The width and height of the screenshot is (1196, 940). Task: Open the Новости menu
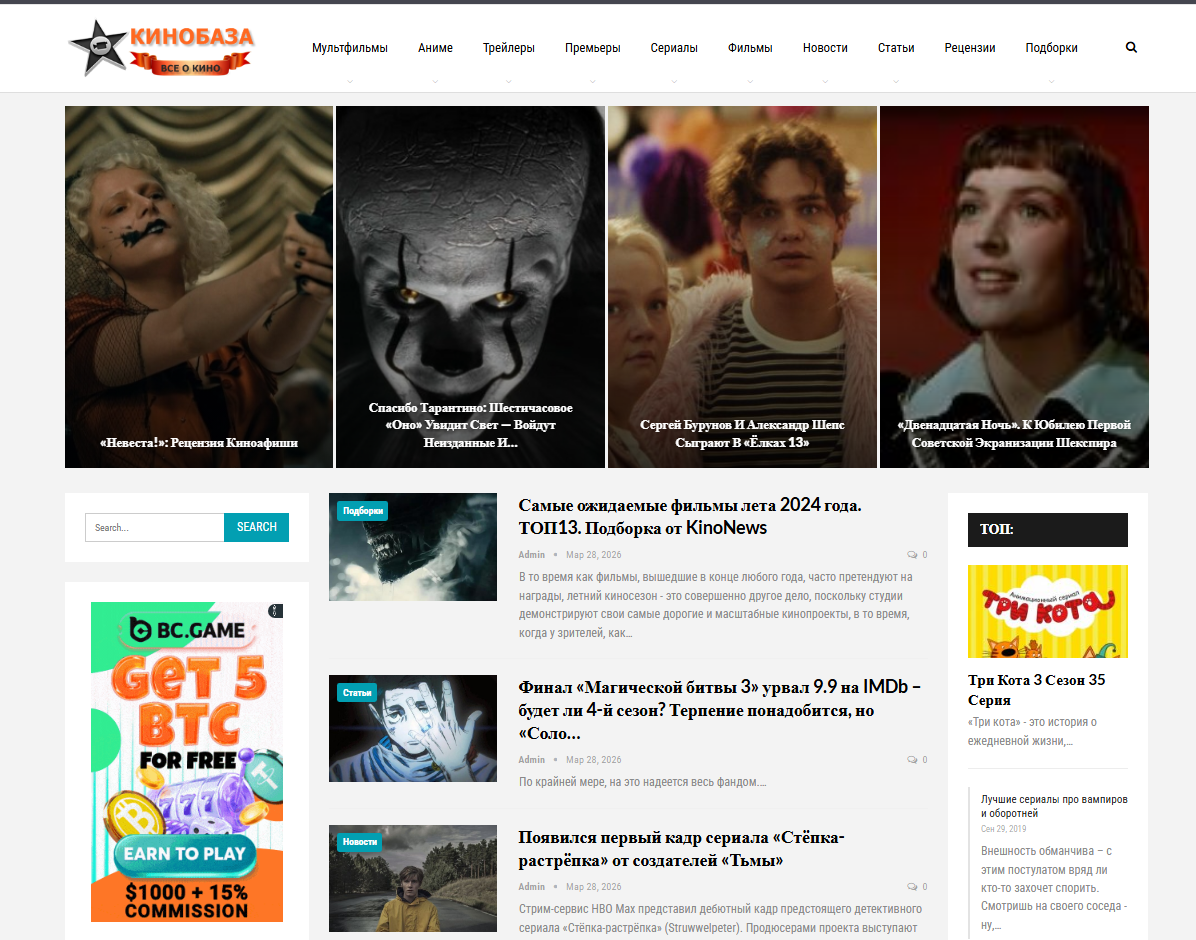[x=825, y=47]
